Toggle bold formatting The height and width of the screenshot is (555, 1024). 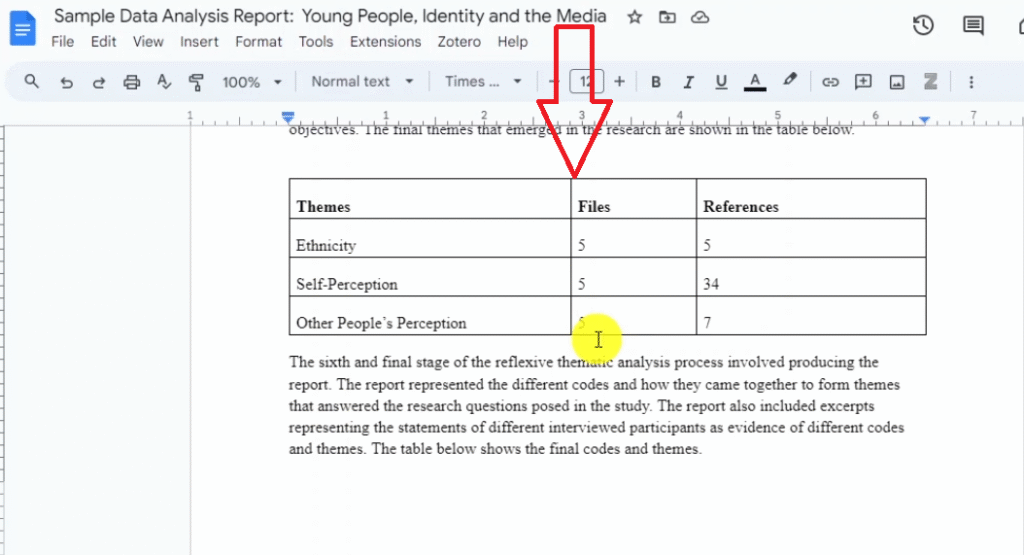pyautogui.click(x=656, y=82)
